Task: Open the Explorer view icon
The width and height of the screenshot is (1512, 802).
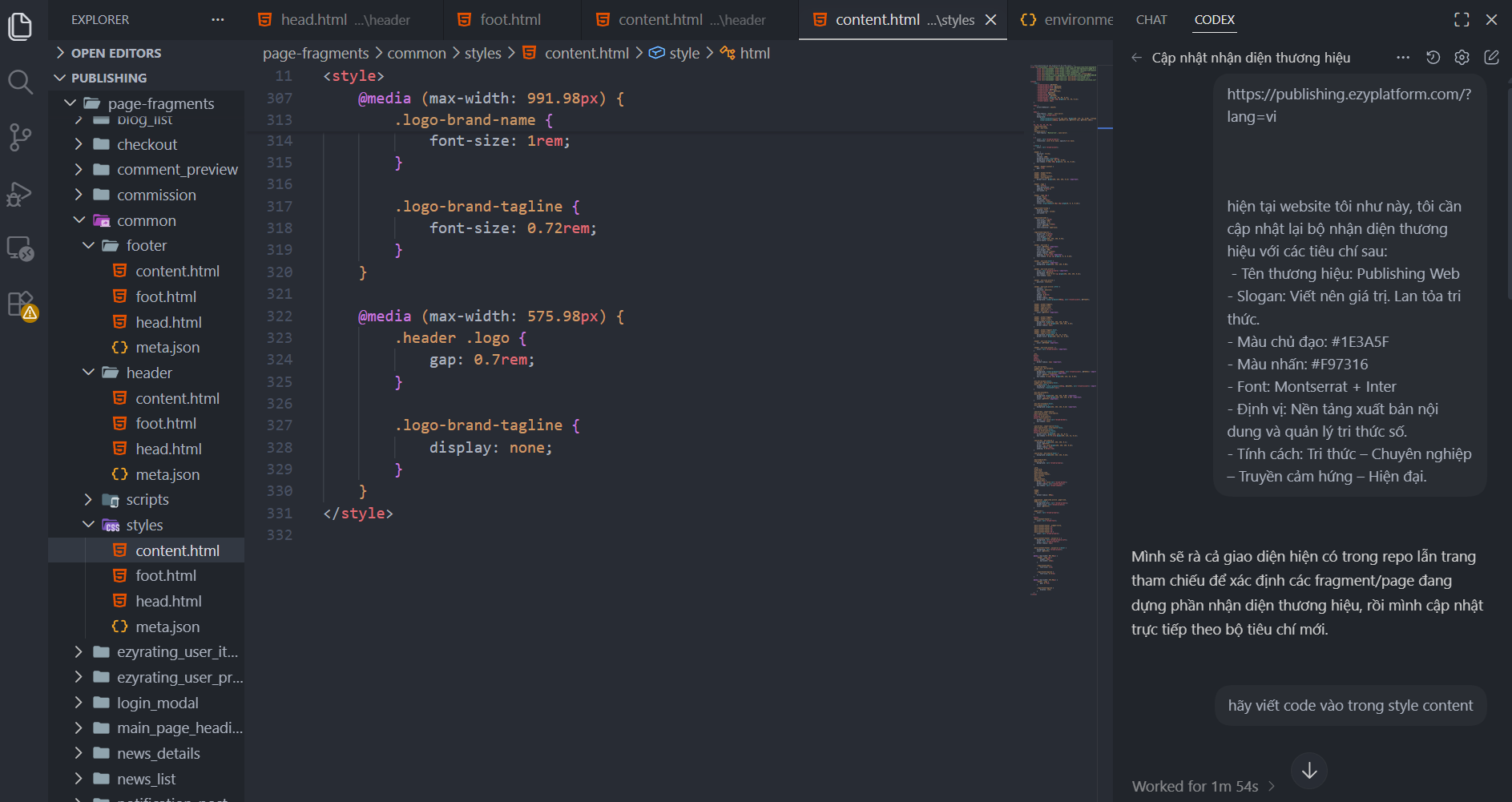Action: [20, 26]
